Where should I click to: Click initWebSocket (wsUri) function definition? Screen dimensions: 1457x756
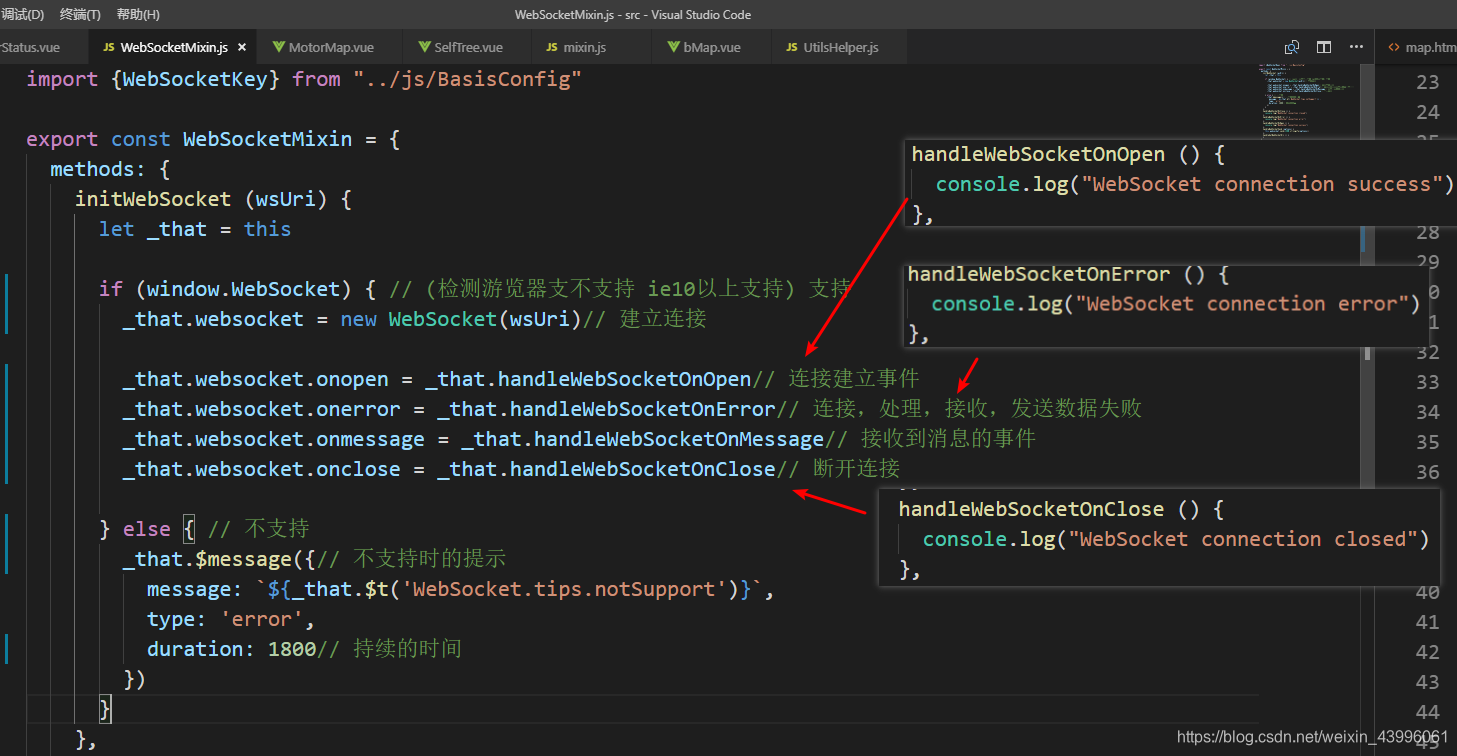213,199
